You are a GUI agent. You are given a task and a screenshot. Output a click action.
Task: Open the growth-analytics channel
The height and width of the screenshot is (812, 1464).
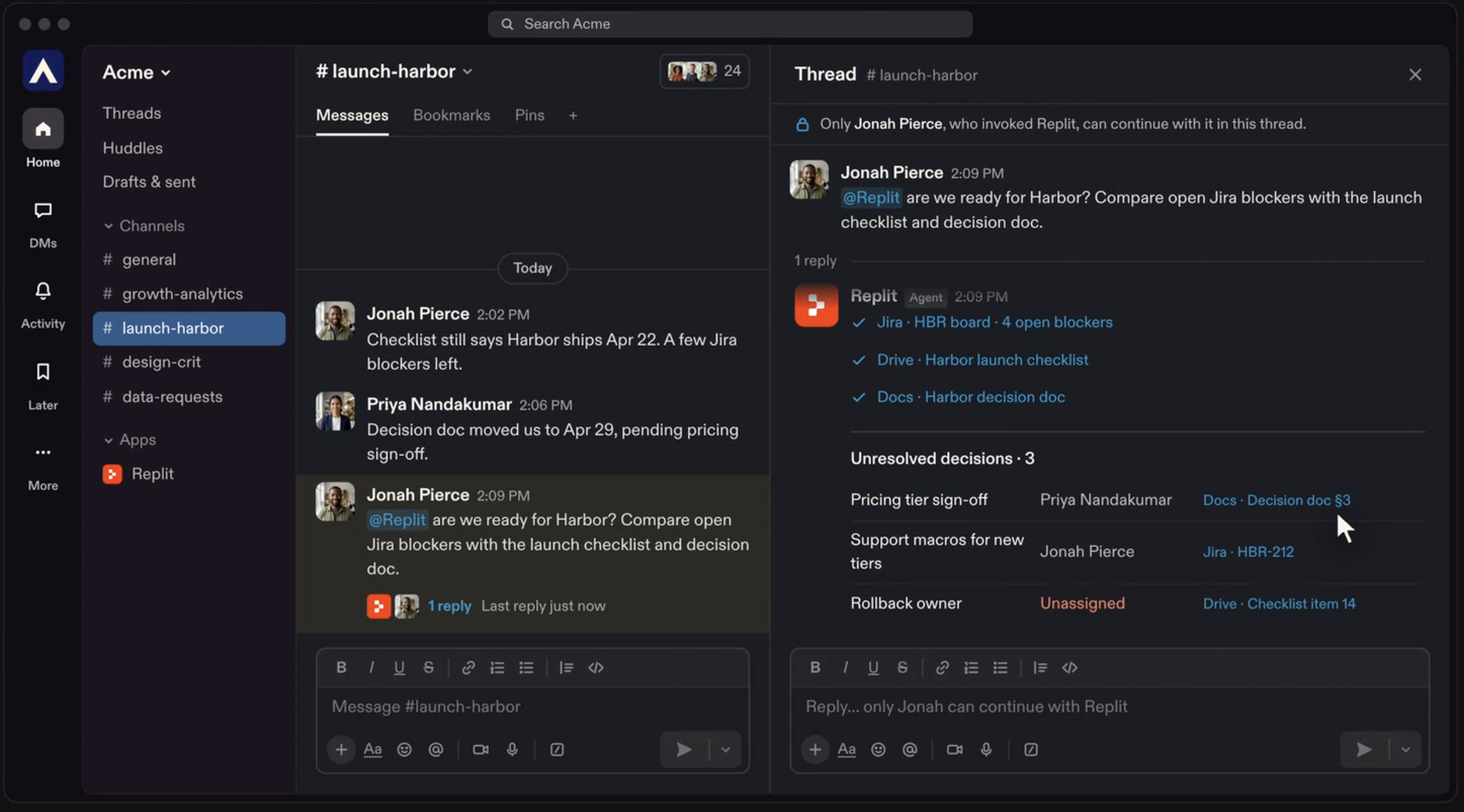pyautogui.click(x=189, y=294)
